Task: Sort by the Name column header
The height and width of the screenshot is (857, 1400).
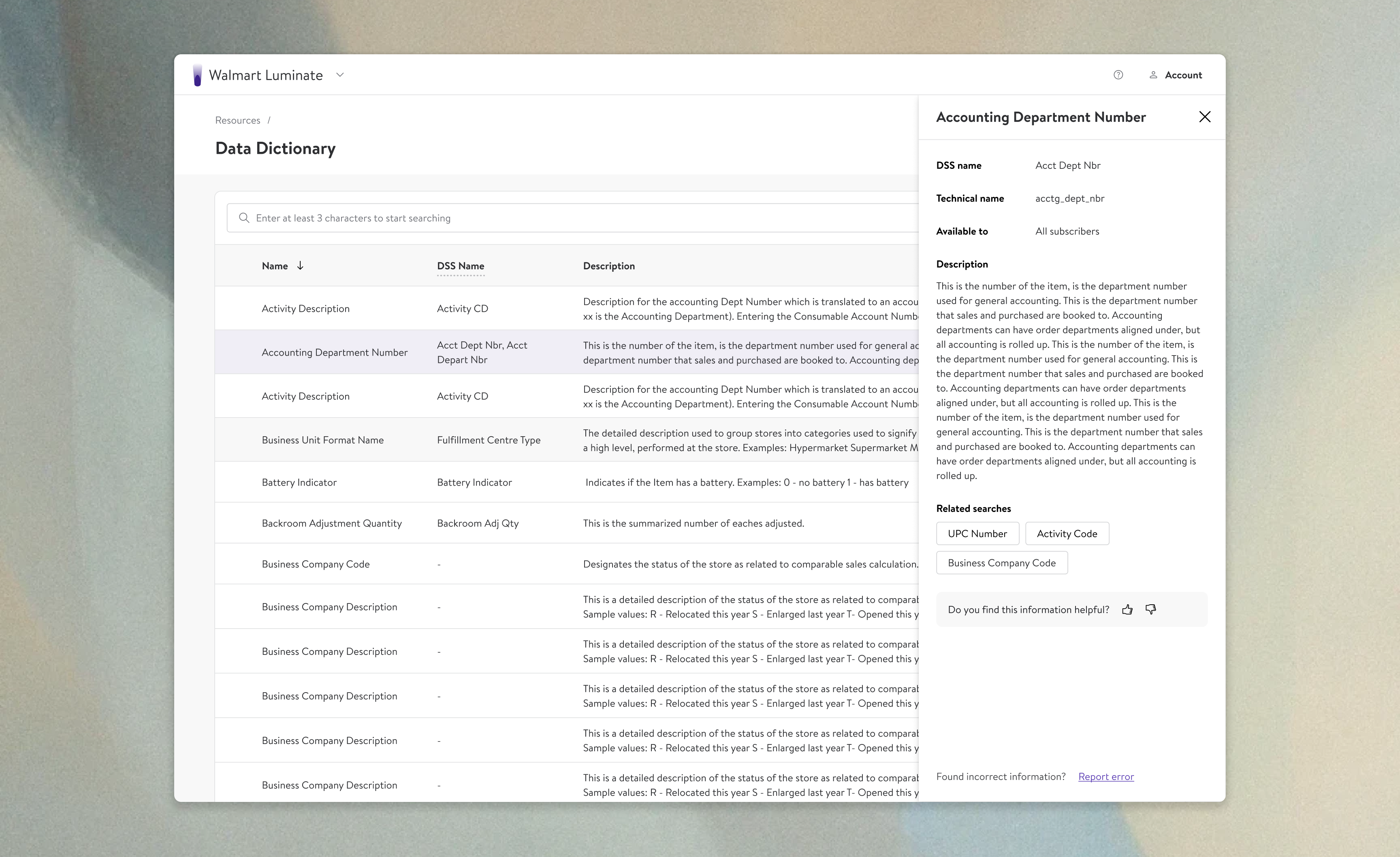Action: click(x=274, y=266)
